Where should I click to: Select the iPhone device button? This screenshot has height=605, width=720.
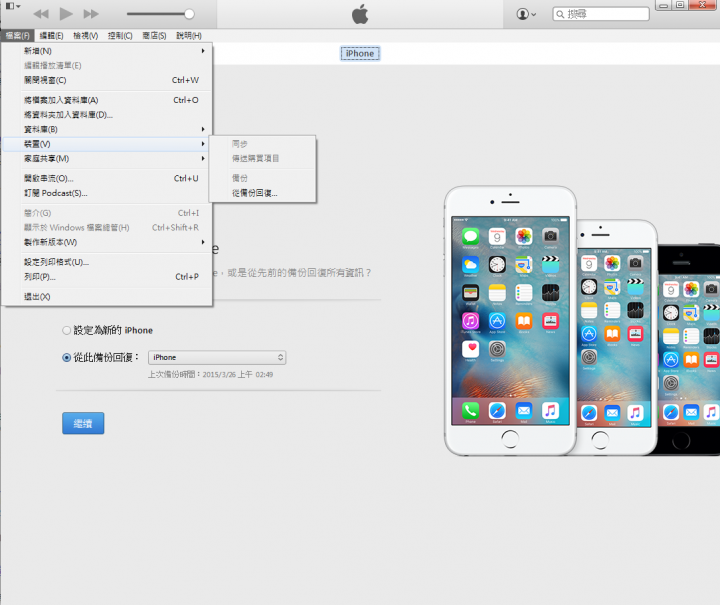(x=360, y=53)
